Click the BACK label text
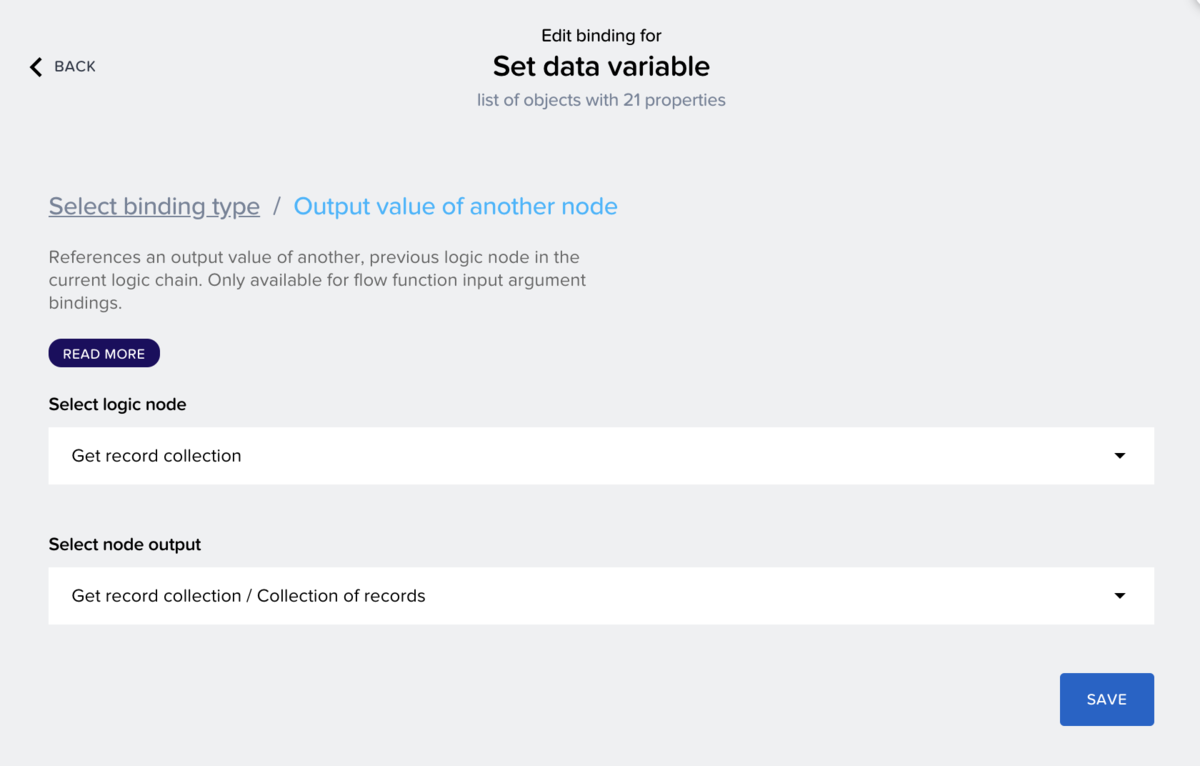The width and height of the screenshot is (1200, 766). 75,67
